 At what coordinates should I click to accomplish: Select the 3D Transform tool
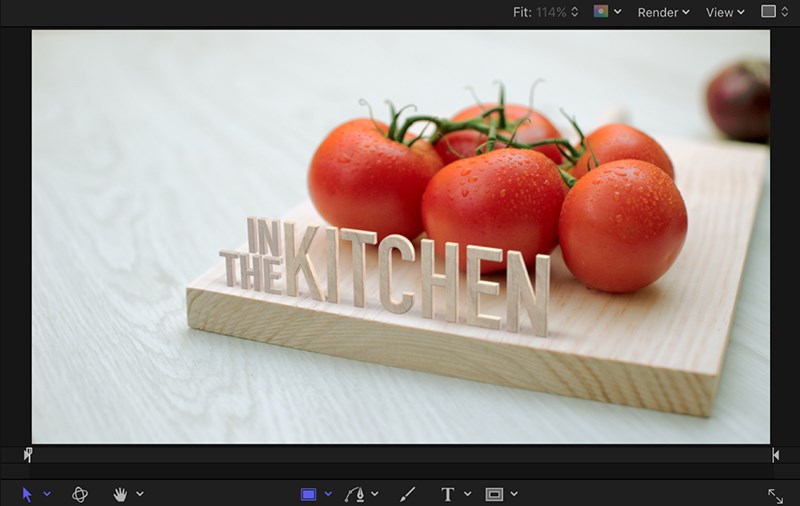coord(80,494)
